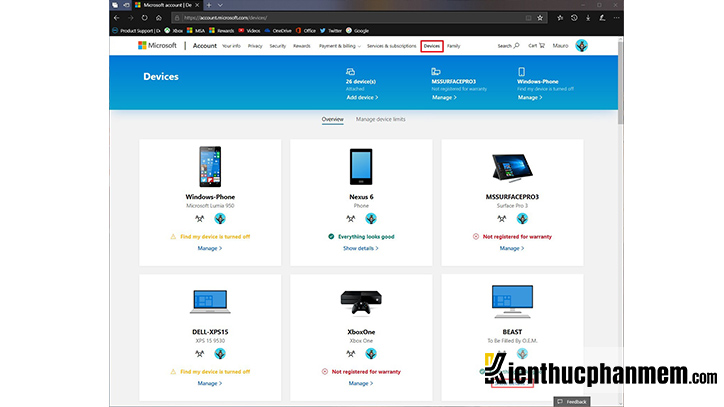Open the Videos bookmark

(249, 31)
